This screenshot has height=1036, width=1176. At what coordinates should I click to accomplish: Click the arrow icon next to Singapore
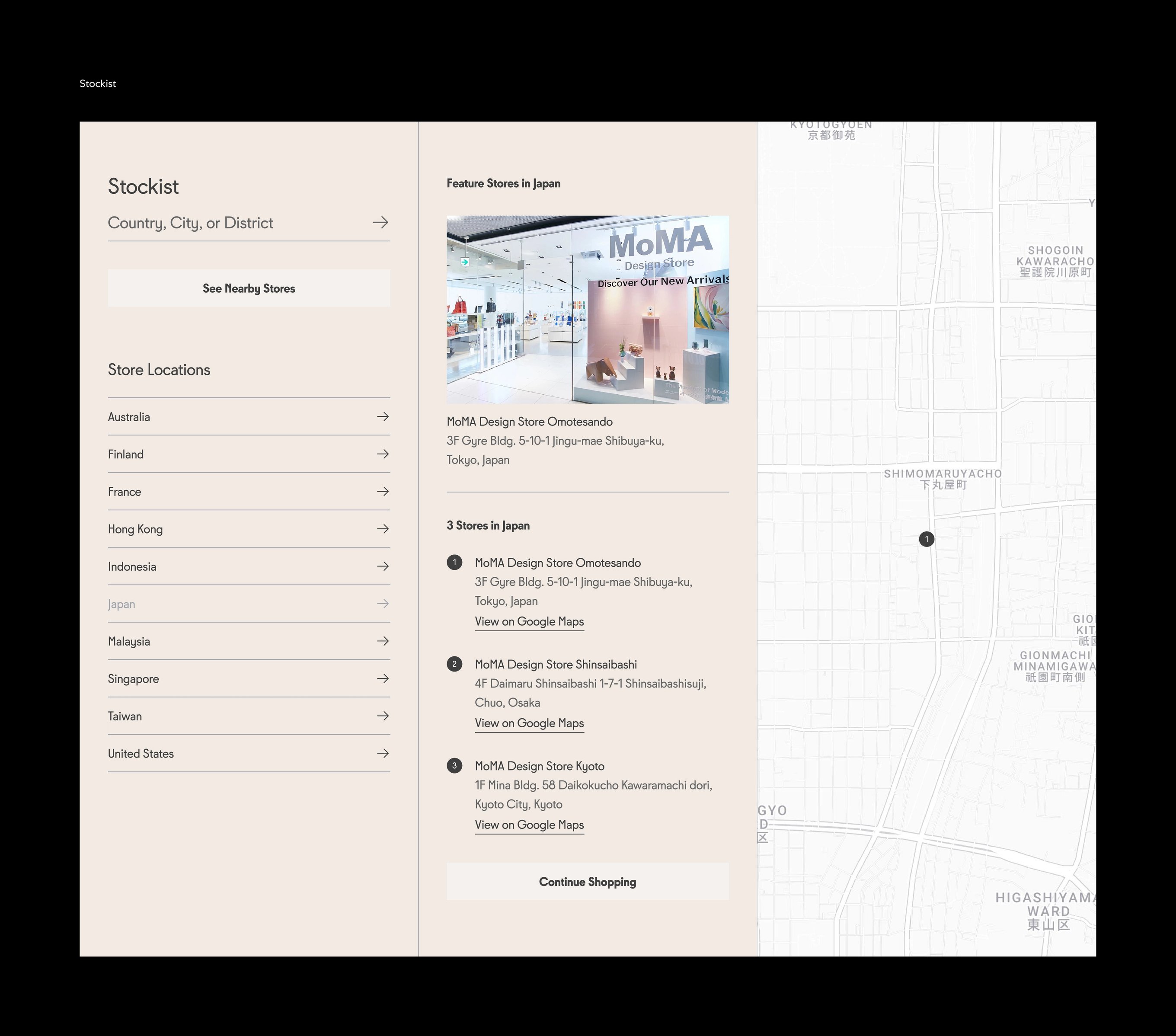383,678
